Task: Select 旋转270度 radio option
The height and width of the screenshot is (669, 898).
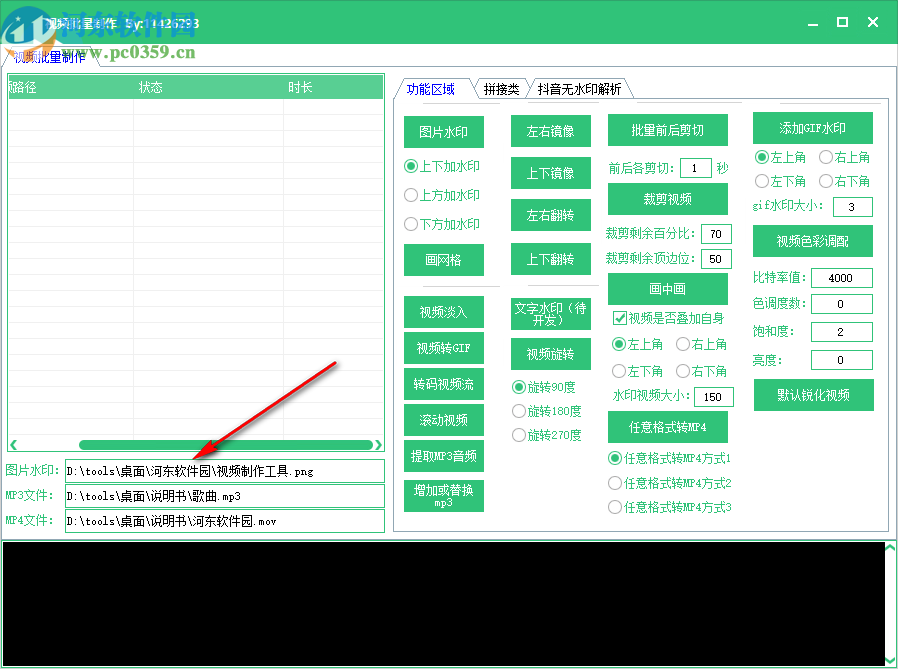Action: (x=546, y=435)
